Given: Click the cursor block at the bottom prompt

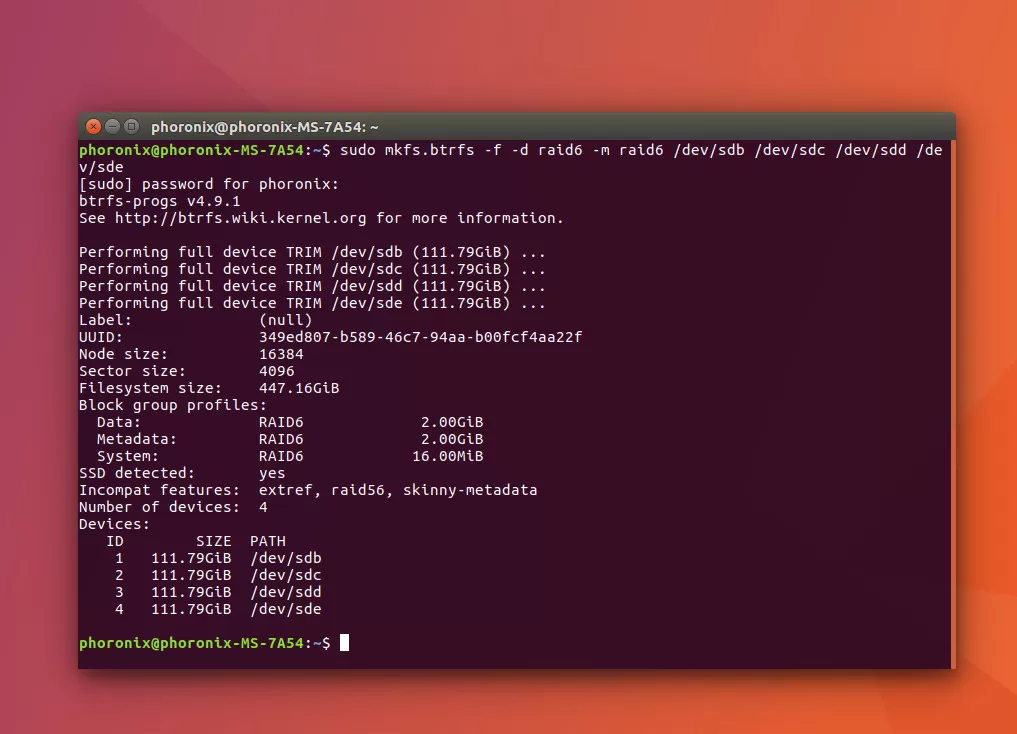Looking at the screenshot, I should [344, 643].
